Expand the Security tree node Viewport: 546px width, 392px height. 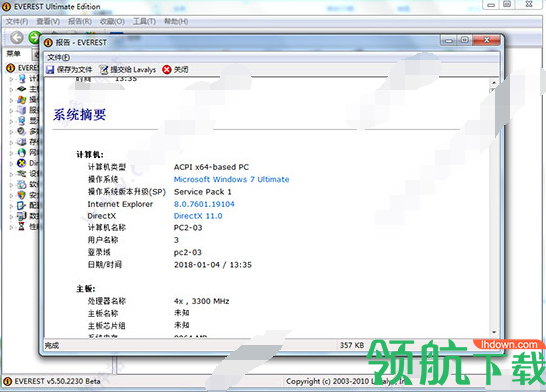pos(11,196)
